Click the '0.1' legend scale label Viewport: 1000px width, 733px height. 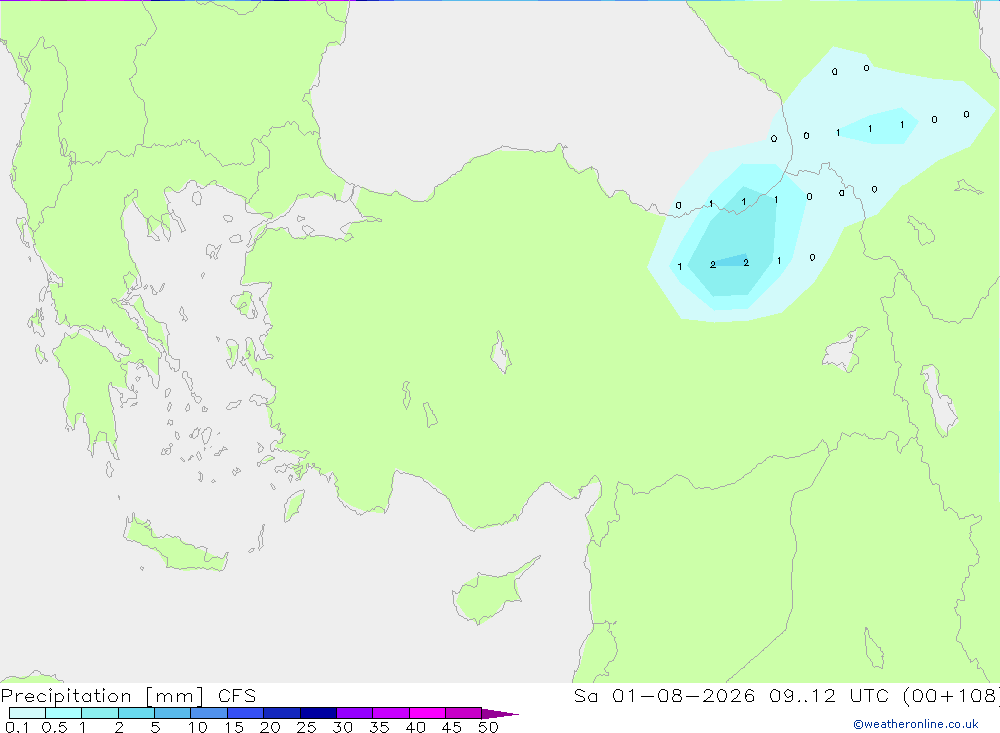[17, 727]
